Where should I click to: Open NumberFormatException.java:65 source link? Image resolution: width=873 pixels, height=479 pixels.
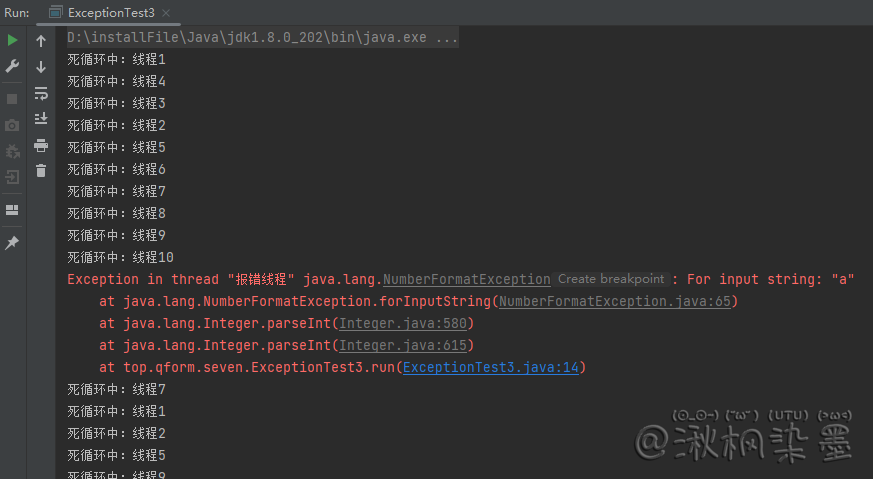[x=615, y=302]
